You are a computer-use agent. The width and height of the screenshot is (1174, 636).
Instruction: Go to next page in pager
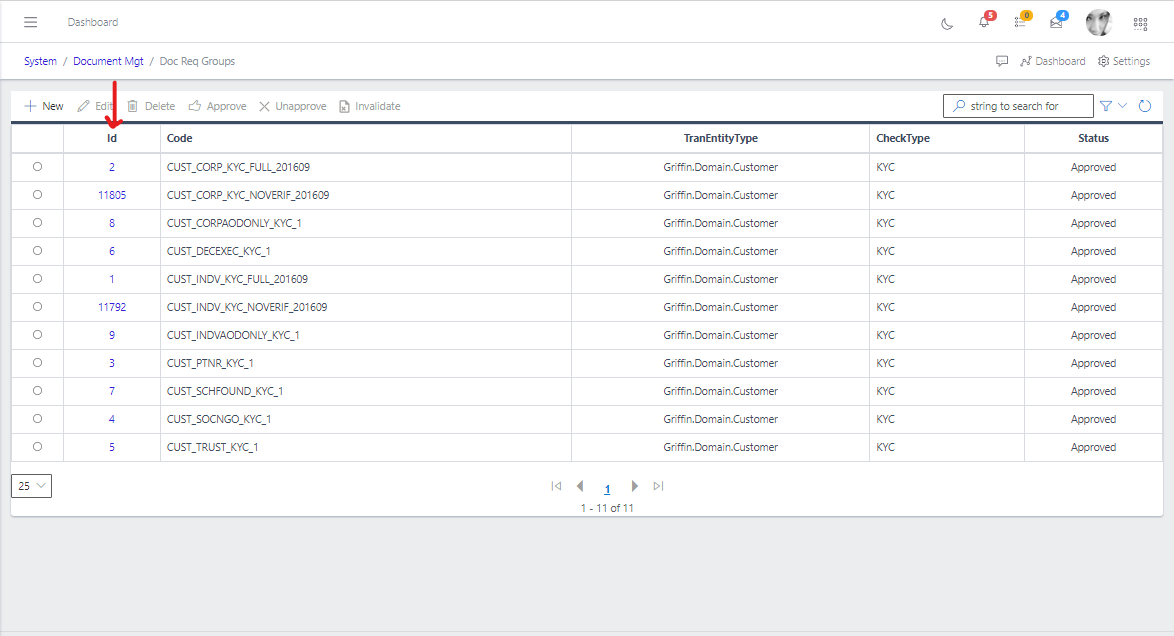tap(634, 486)
